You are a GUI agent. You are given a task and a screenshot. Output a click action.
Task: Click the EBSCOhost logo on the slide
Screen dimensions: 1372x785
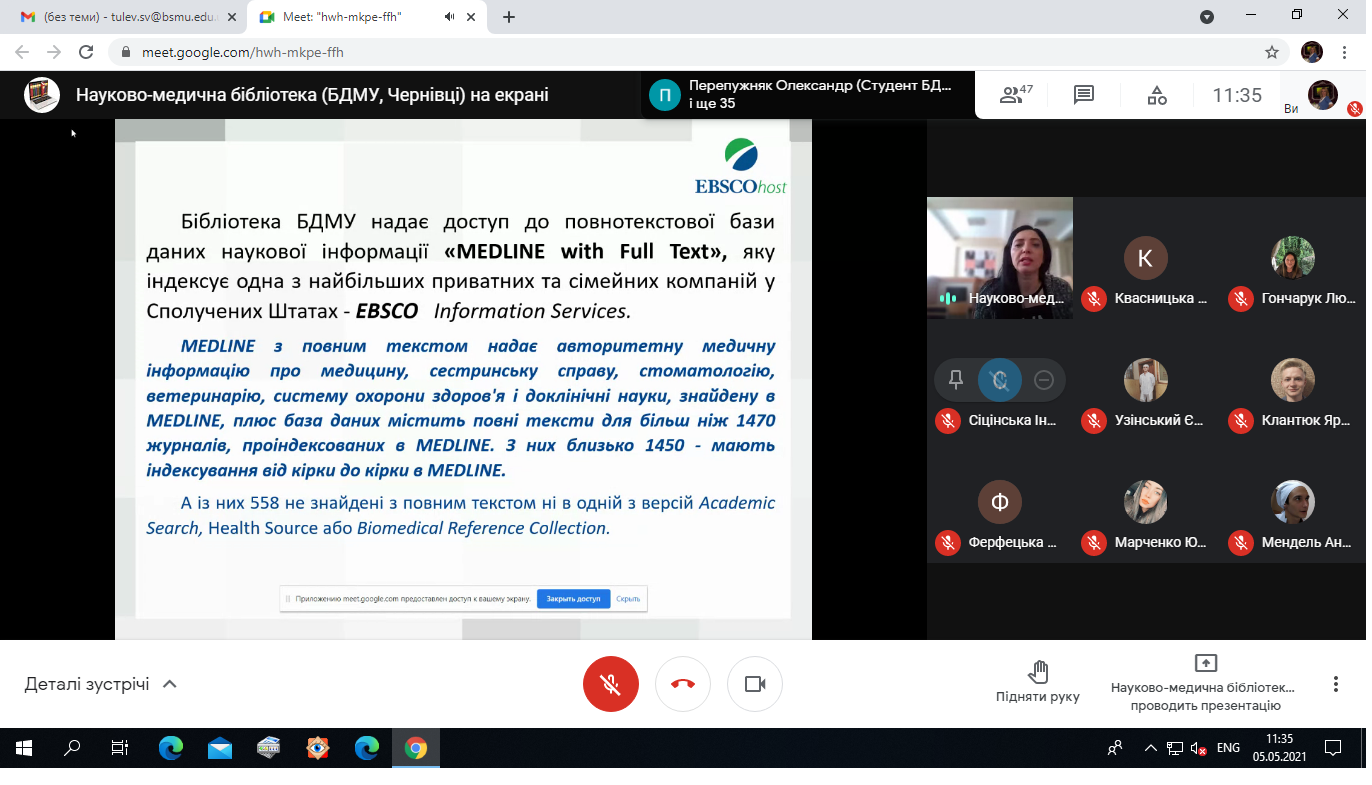741,166
